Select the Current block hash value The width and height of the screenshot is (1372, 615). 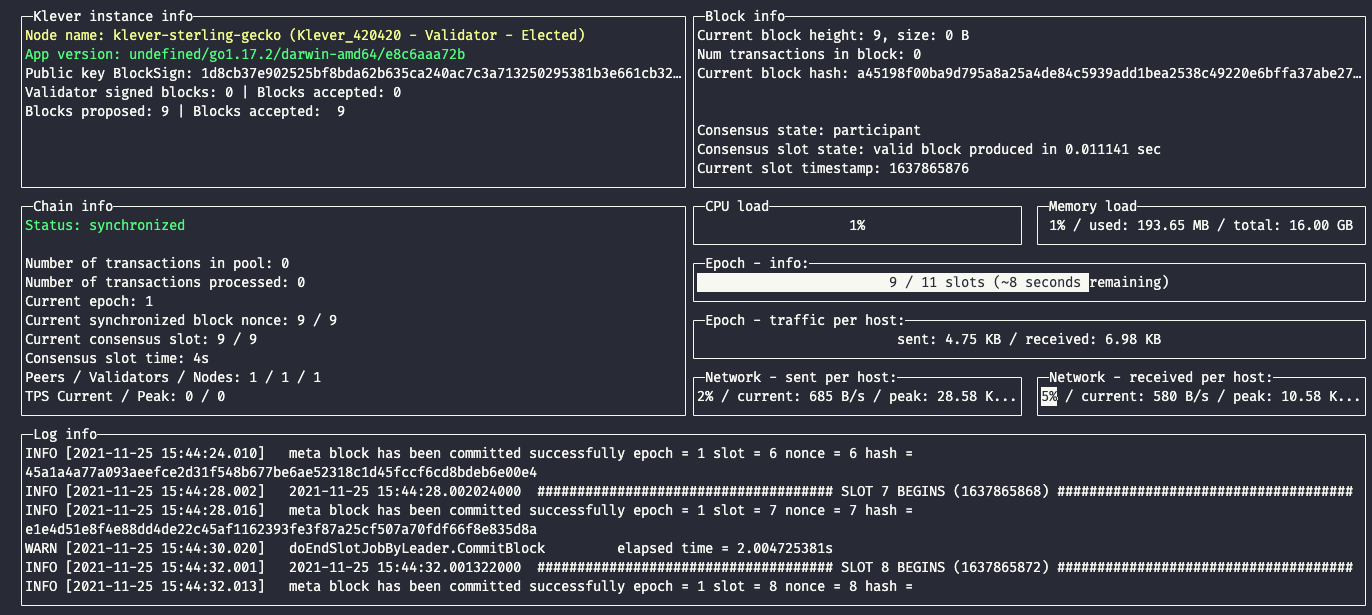1109,73
